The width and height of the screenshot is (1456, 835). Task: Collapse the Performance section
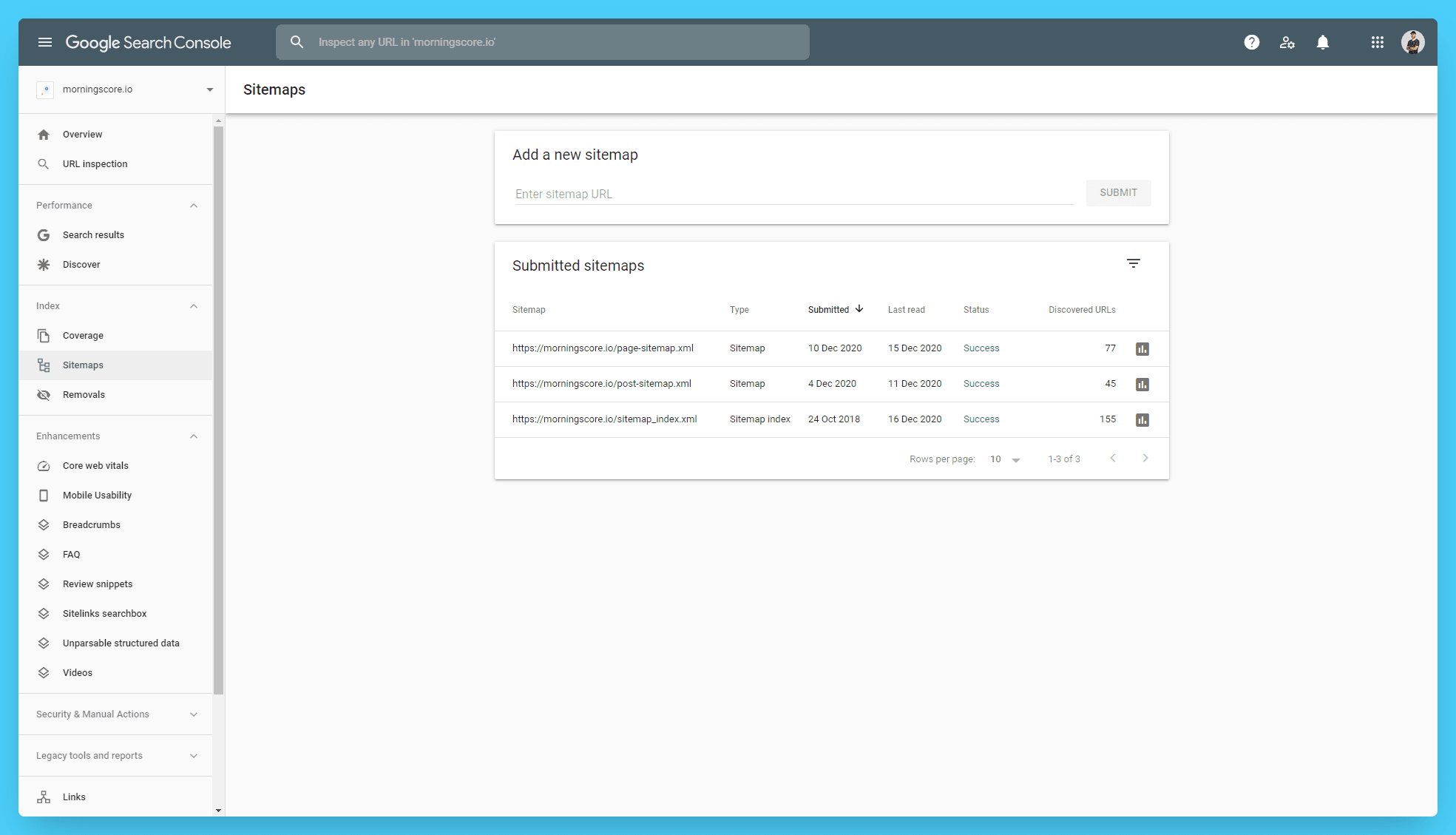click(x=194, y=206)
